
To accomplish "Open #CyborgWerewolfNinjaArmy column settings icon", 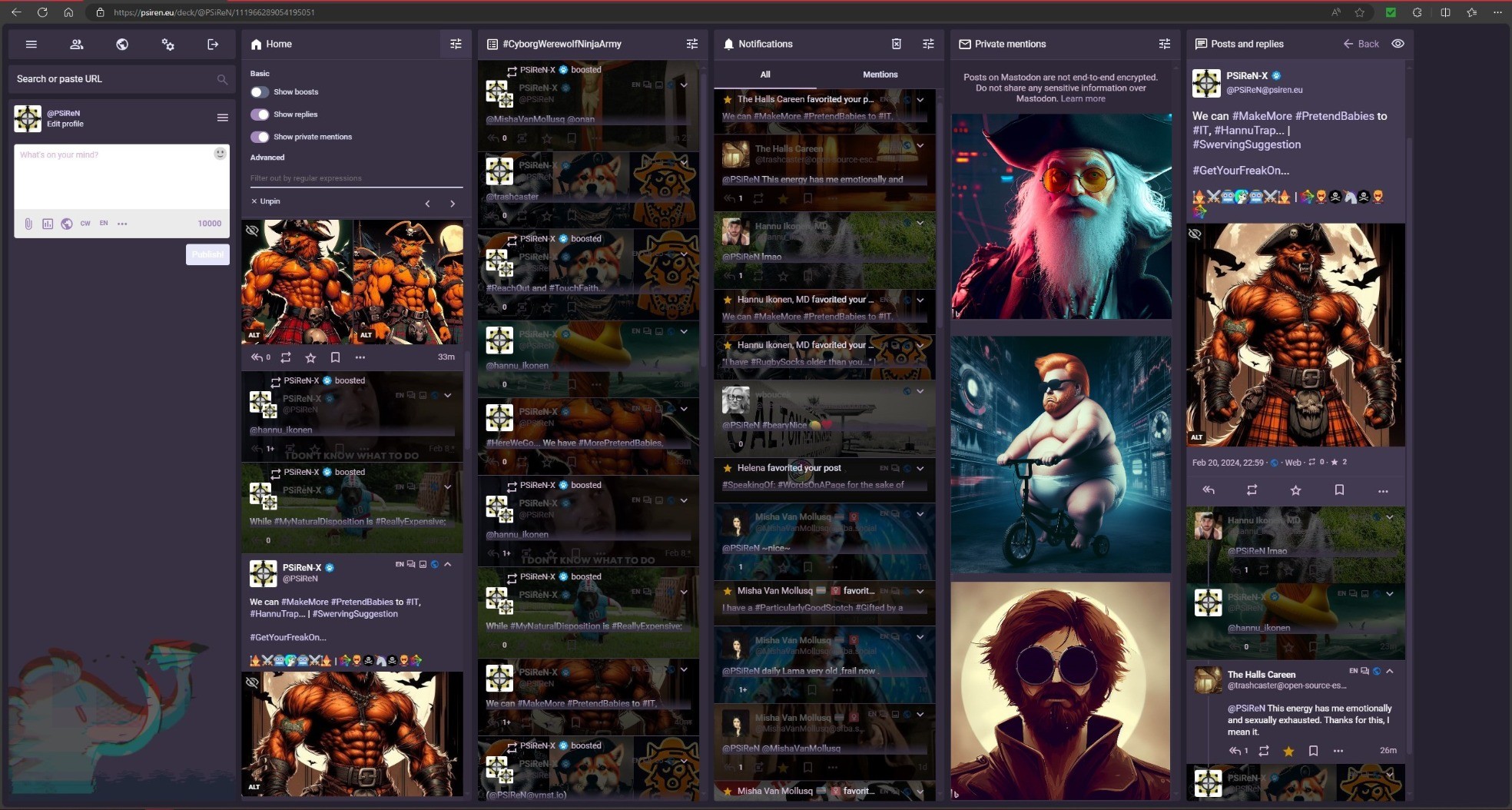I will [691, 45].
